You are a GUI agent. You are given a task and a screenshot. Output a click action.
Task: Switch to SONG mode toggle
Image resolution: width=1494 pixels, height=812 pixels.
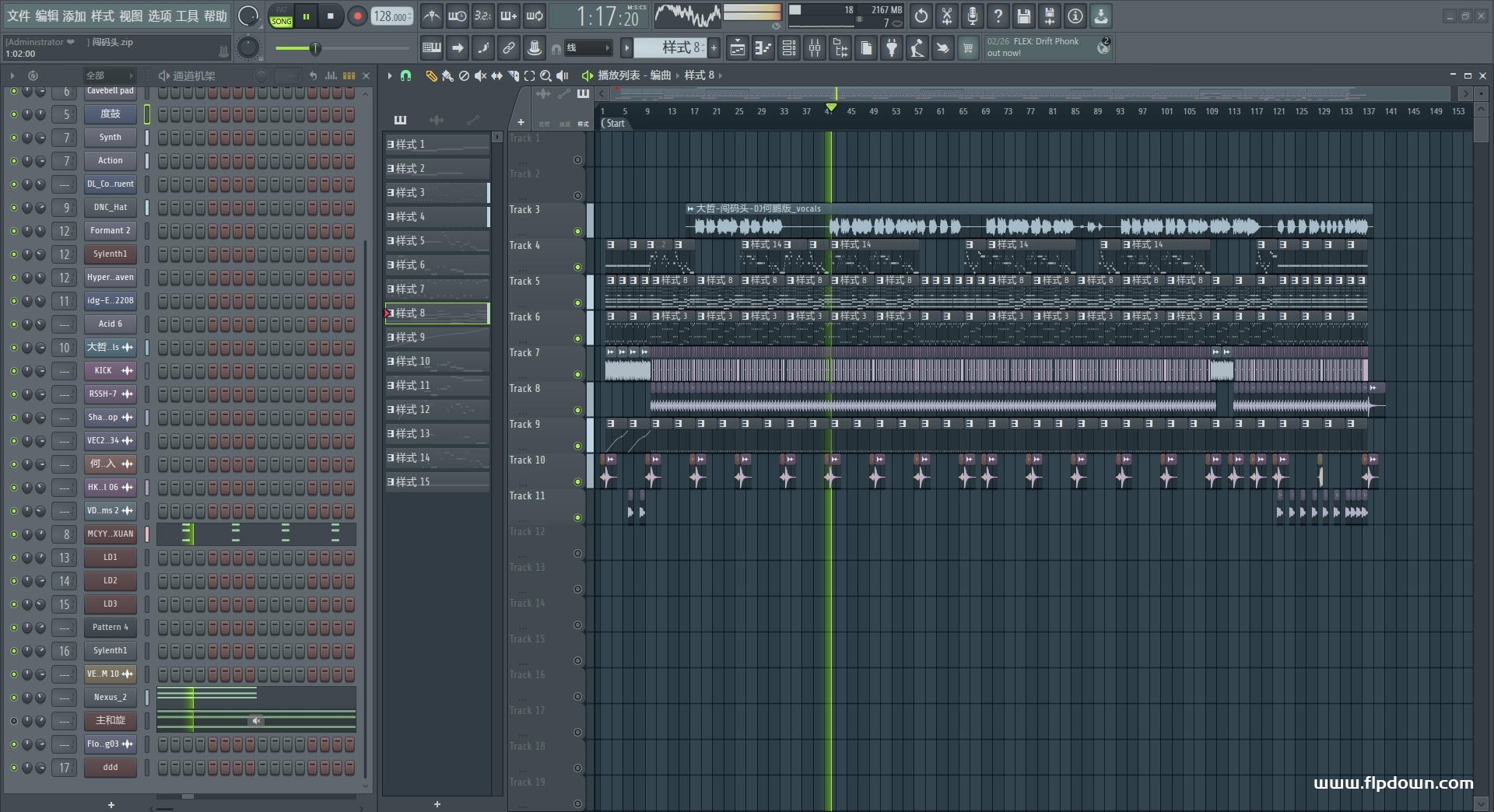click(x=281, y=21)
